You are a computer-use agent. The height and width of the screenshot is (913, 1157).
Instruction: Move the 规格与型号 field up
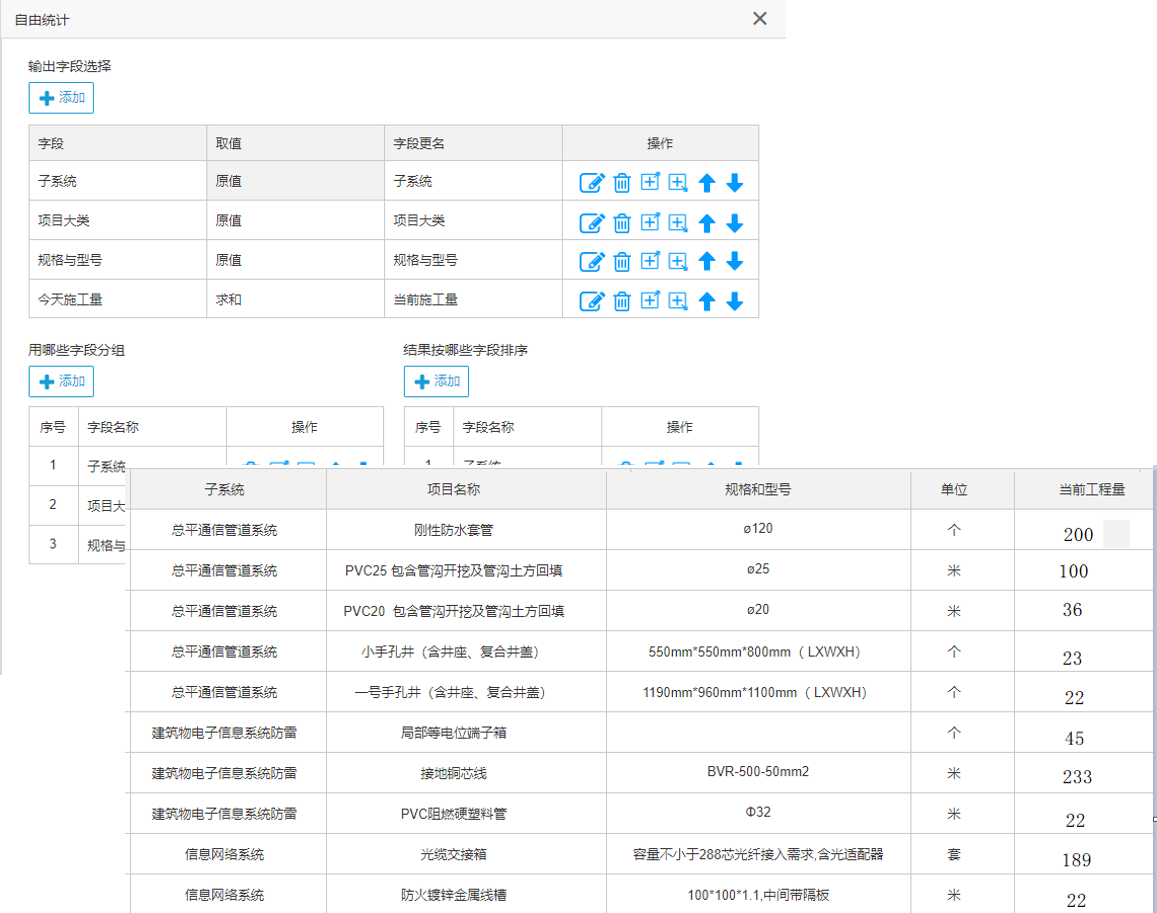point(707,261)
